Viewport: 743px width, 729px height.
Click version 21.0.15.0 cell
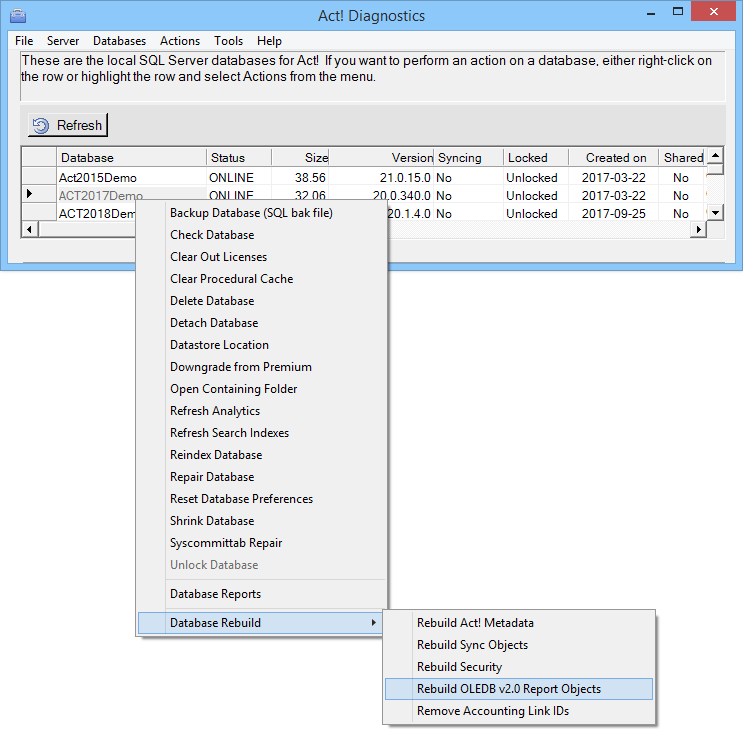pos(381,178)
